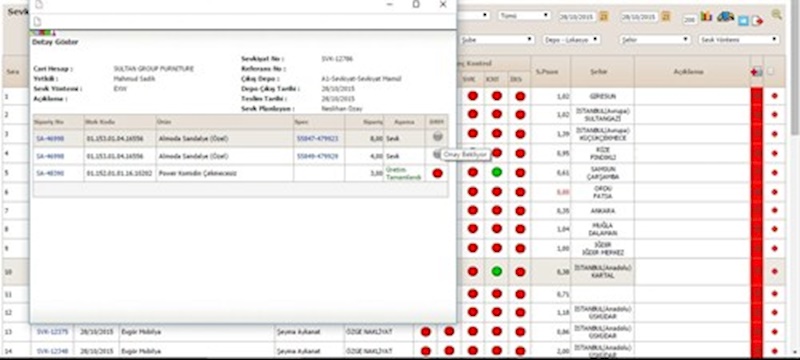The width and height of the screenshot is (800, 360).
Task: Click the gray status icon in first detail row
Action: click(437, 137)
